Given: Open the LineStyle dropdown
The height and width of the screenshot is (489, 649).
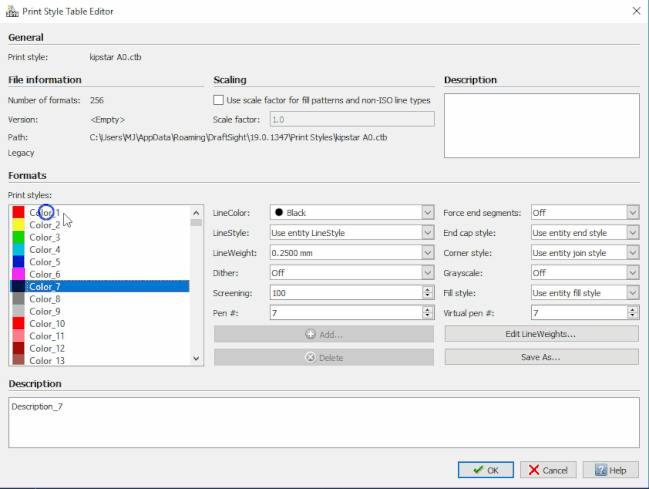Looking at the screenshot, I should 428,233.
